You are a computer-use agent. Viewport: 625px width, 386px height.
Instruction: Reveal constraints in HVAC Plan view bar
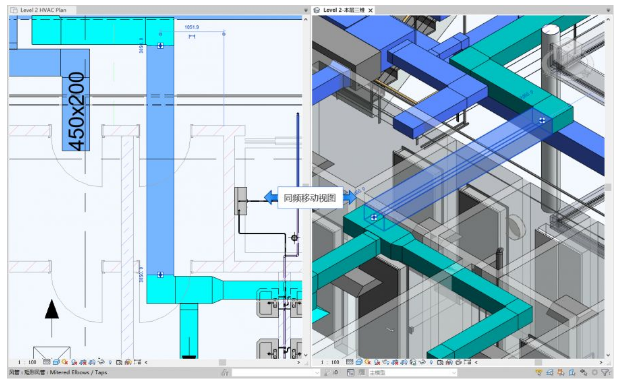138,362
